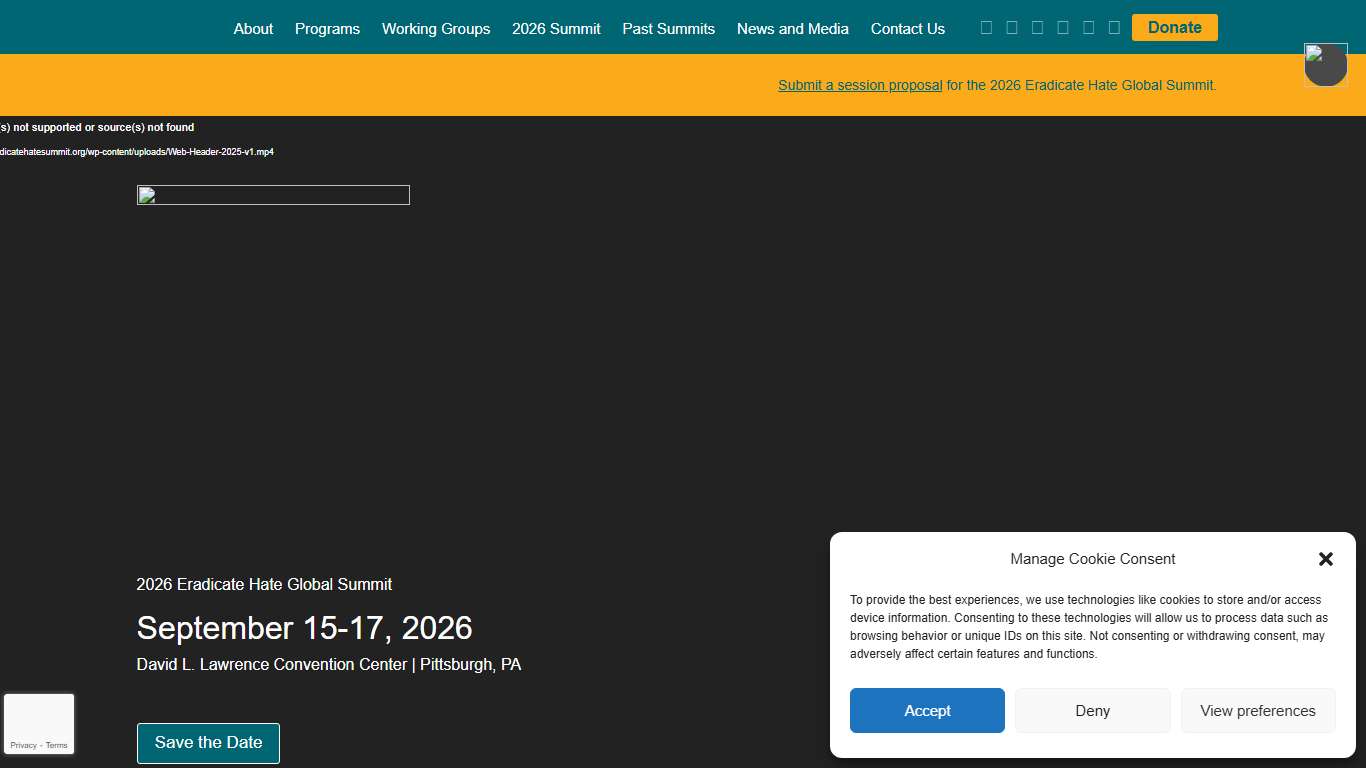Click the broken logo image in hero

pyautogui.click(x=273, y=195)
